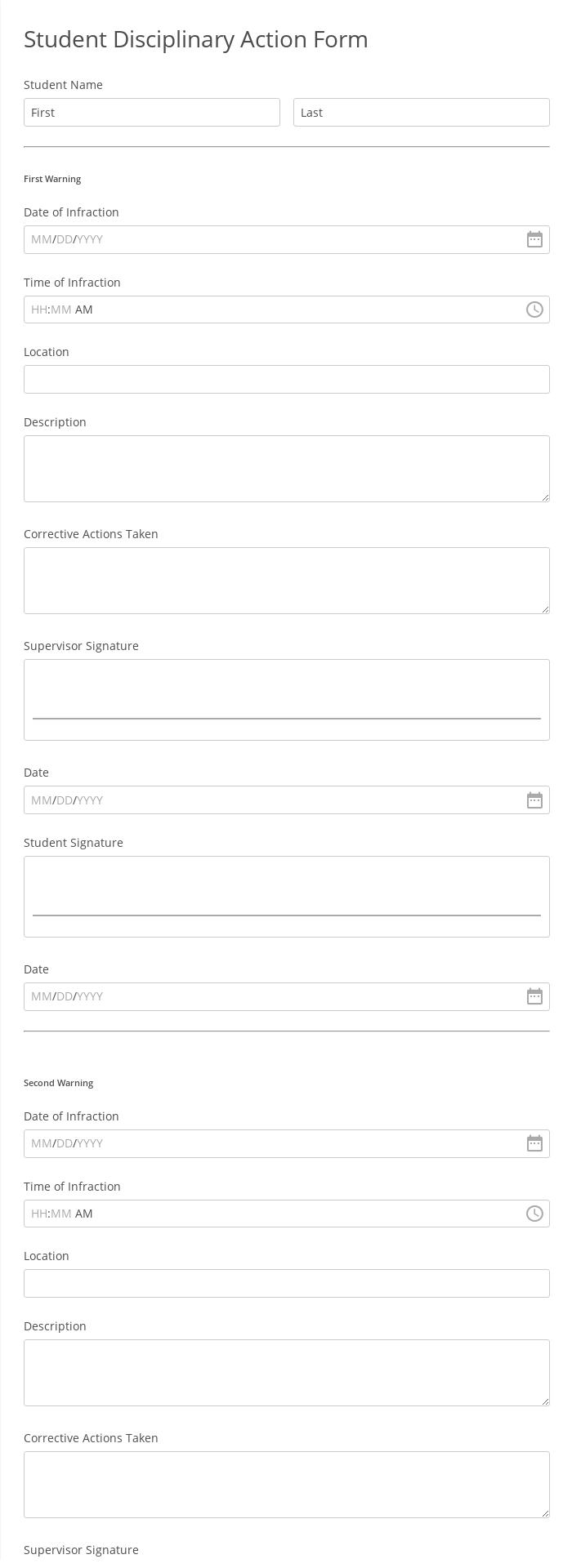Click the Description text area under Second Warning

(x=286, y=1372)
